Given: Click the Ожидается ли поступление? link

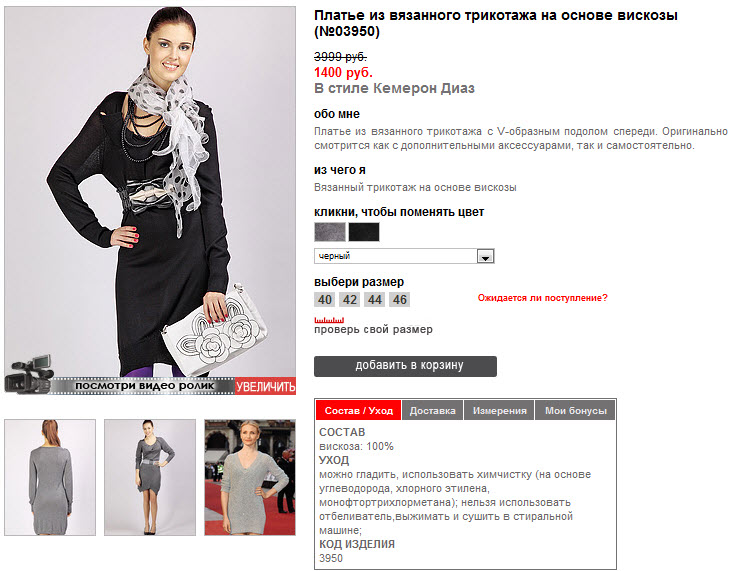Looking at the screenshot, I should click(x=542, y=298).
